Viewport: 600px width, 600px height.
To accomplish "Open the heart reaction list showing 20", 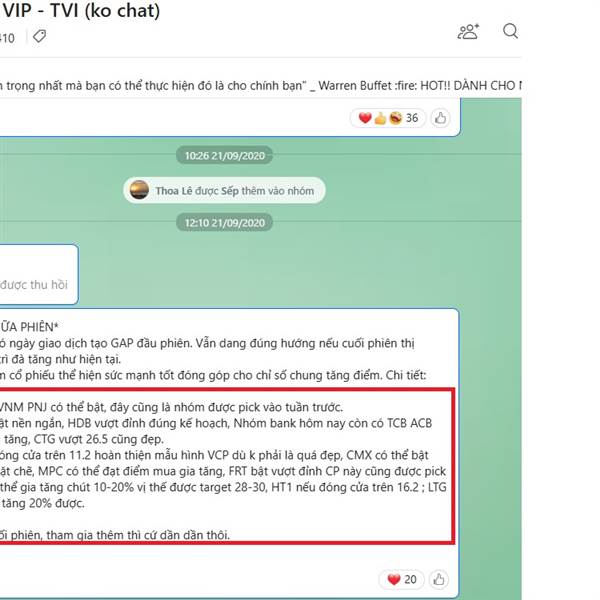I will point(401,579).
